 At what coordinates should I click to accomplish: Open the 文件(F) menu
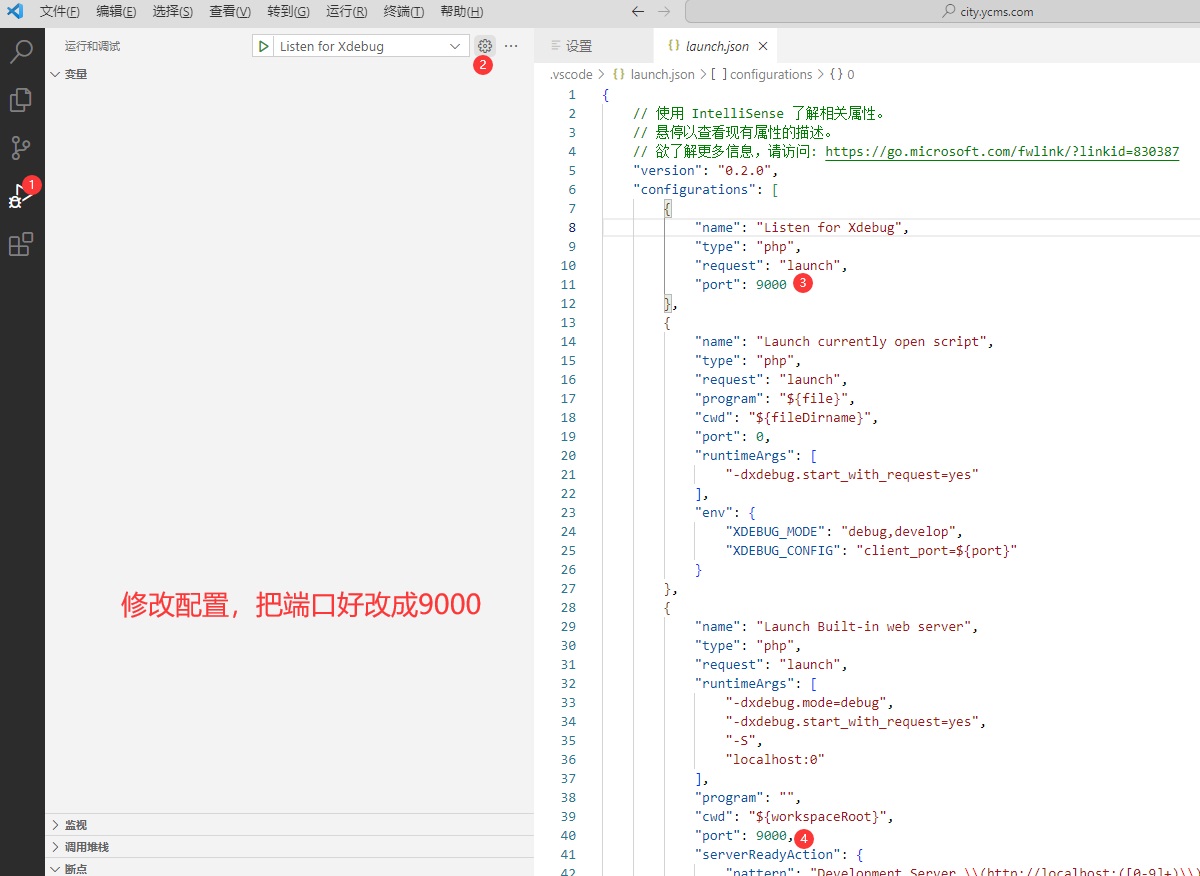click(x=60, y=12)
